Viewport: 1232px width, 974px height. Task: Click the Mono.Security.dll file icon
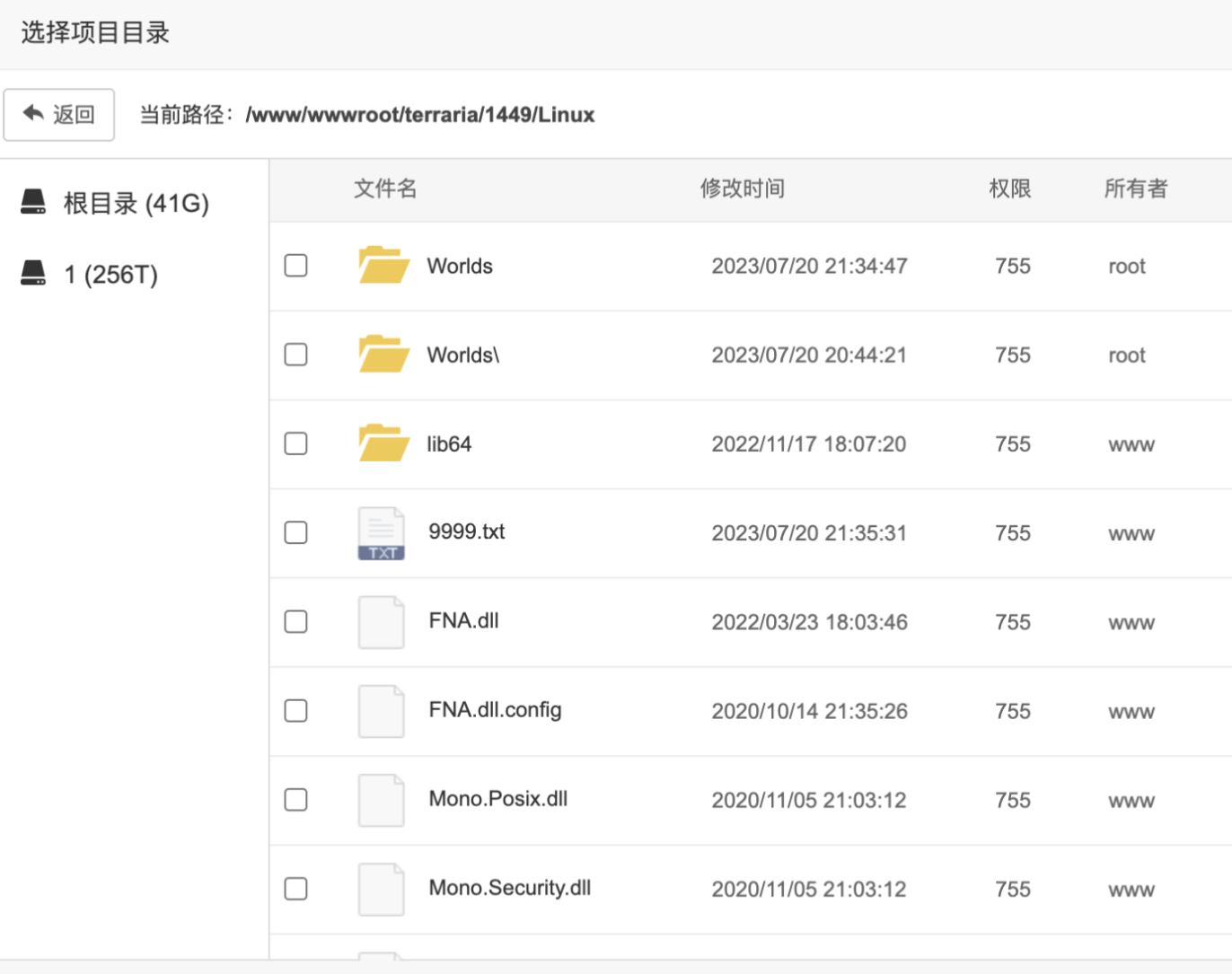382,889
